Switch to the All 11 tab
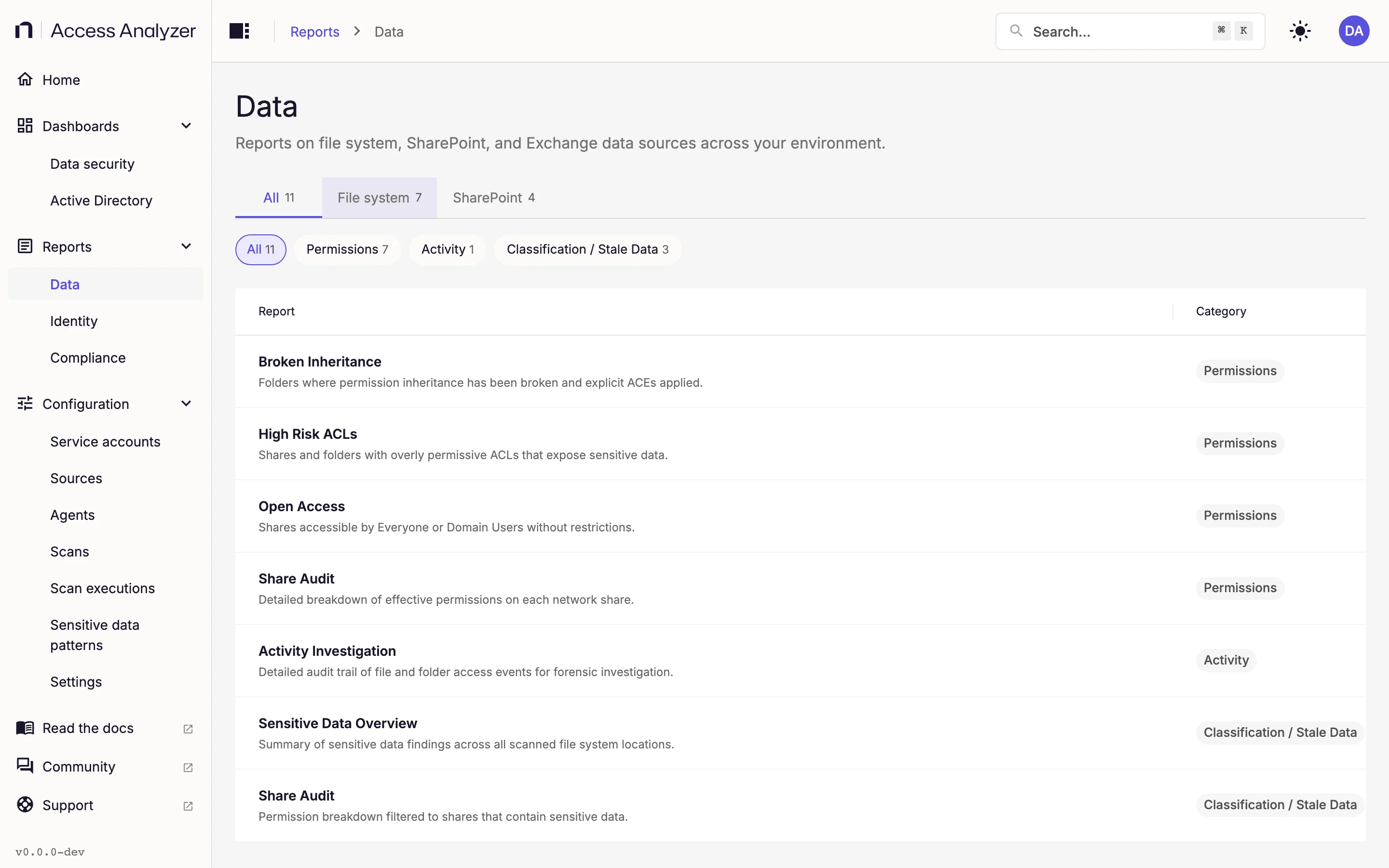The height and width of the screenshot is (868, 1389). pos(278,198)
